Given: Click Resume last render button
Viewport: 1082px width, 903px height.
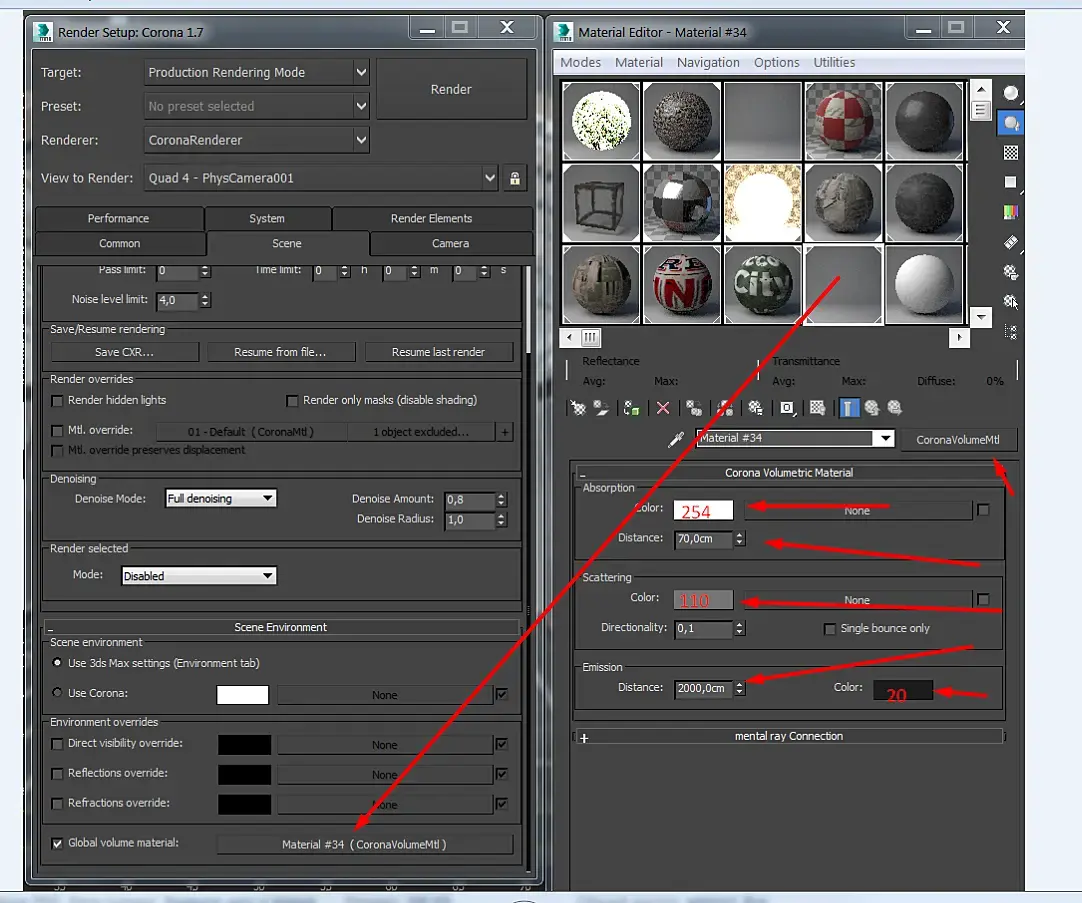Looking at the screenshot, I should pyautogui.click(x=438, y=353).
